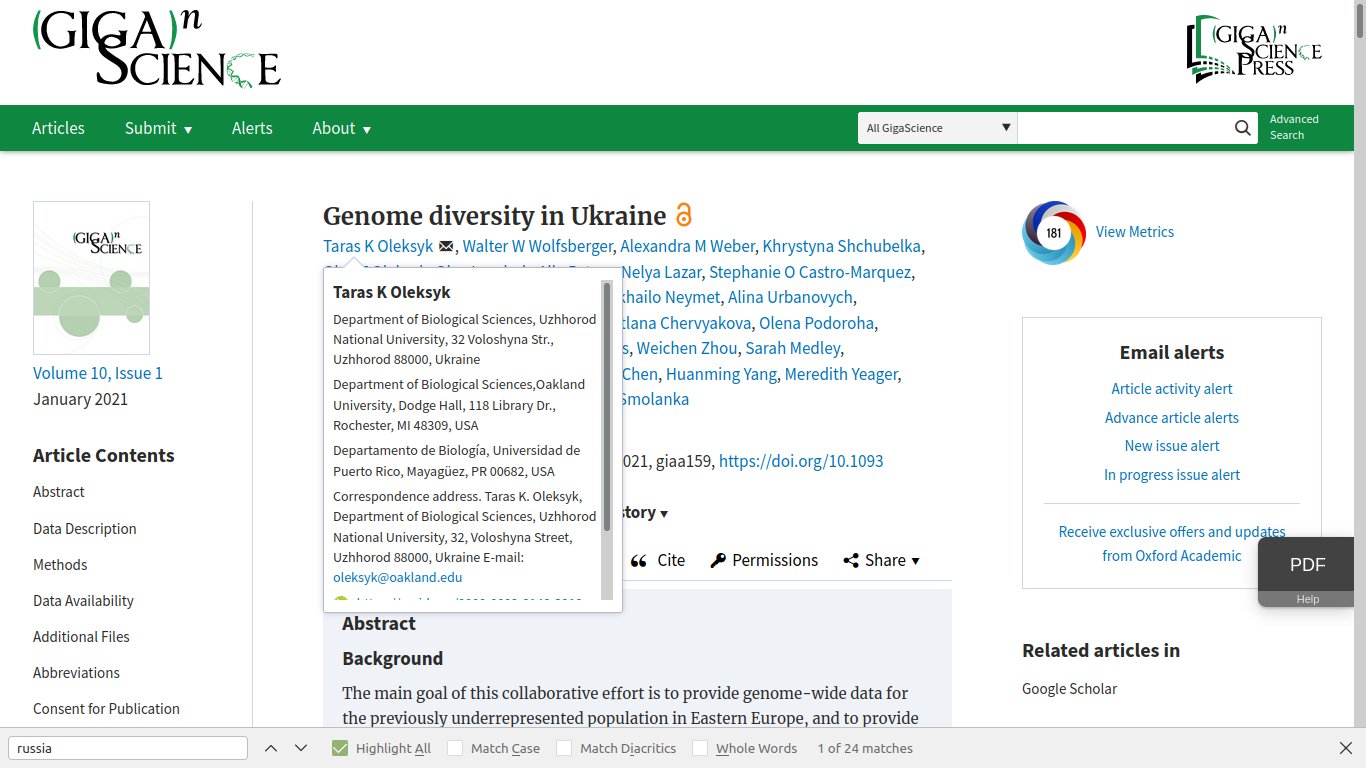Click the author Sarah Medley
1366x768 pixels.
tap(793, 348)
